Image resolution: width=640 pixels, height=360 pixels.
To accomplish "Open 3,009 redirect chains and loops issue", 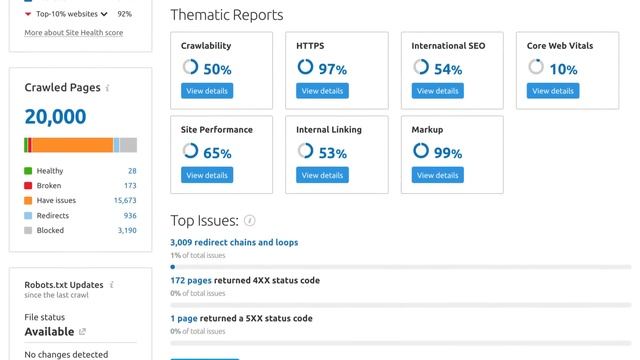I will click(234, 242).
